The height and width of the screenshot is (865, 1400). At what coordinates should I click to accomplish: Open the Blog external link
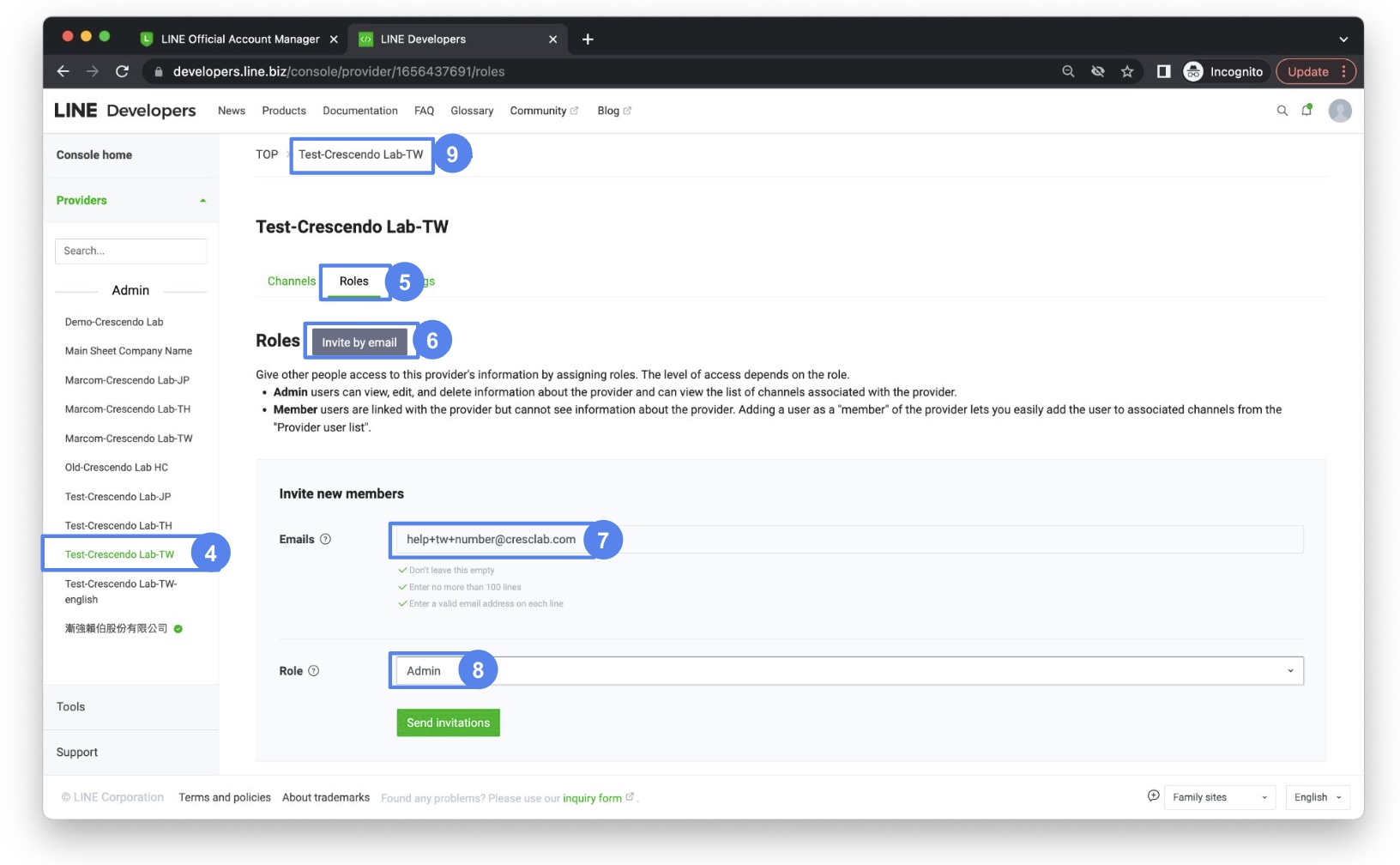[x=614, y=111]
